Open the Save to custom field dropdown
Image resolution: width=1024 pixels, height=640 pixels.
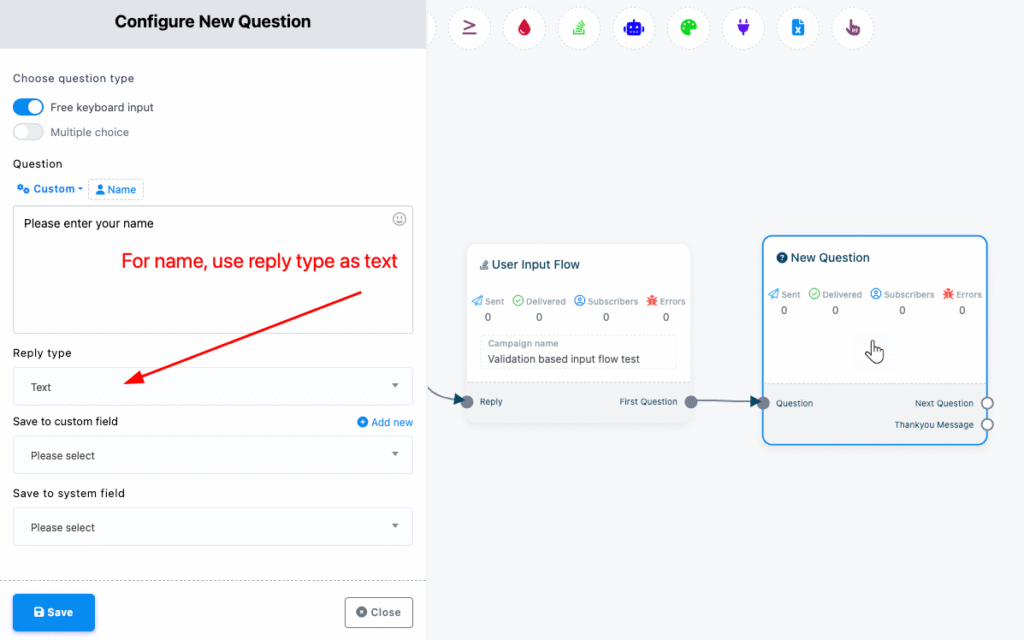213,455
